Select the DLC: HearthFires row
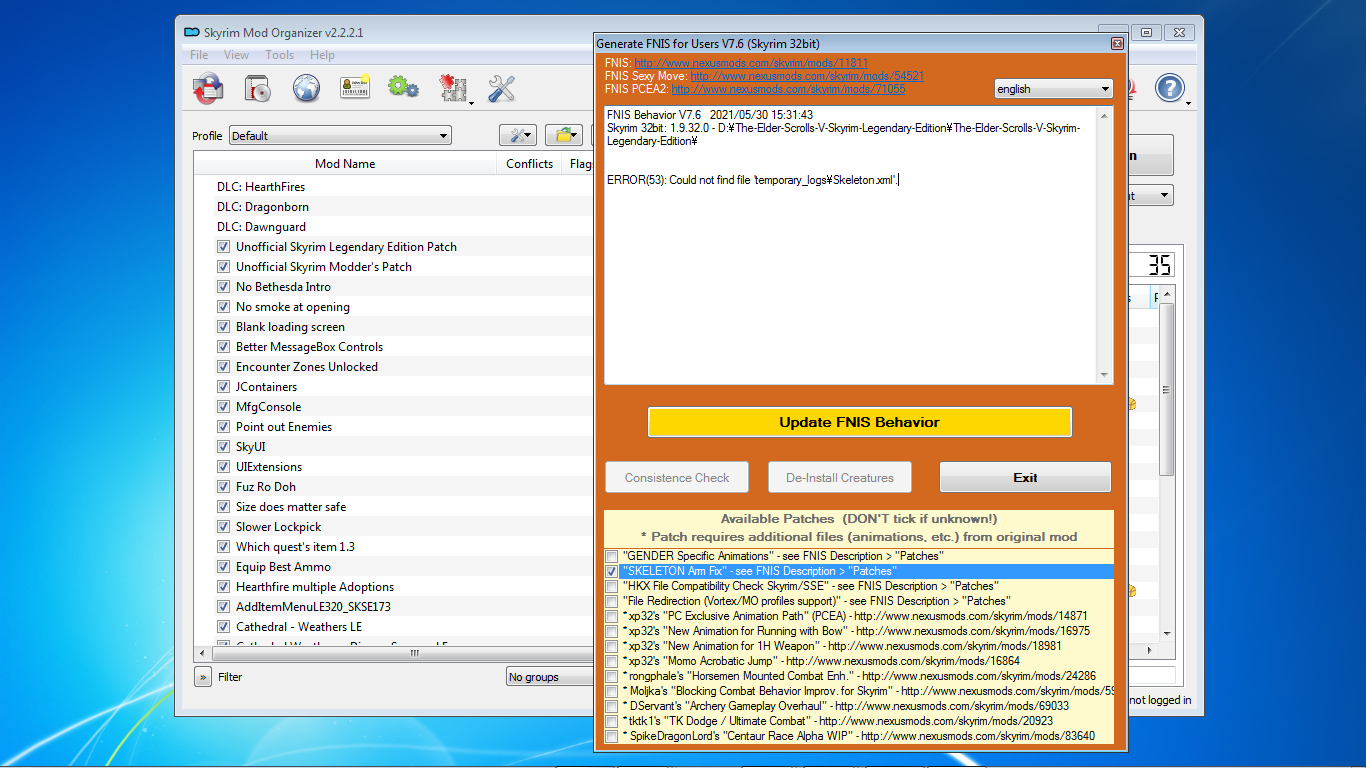The width and height of the screenshot is (1366, 768). (394, 187)
